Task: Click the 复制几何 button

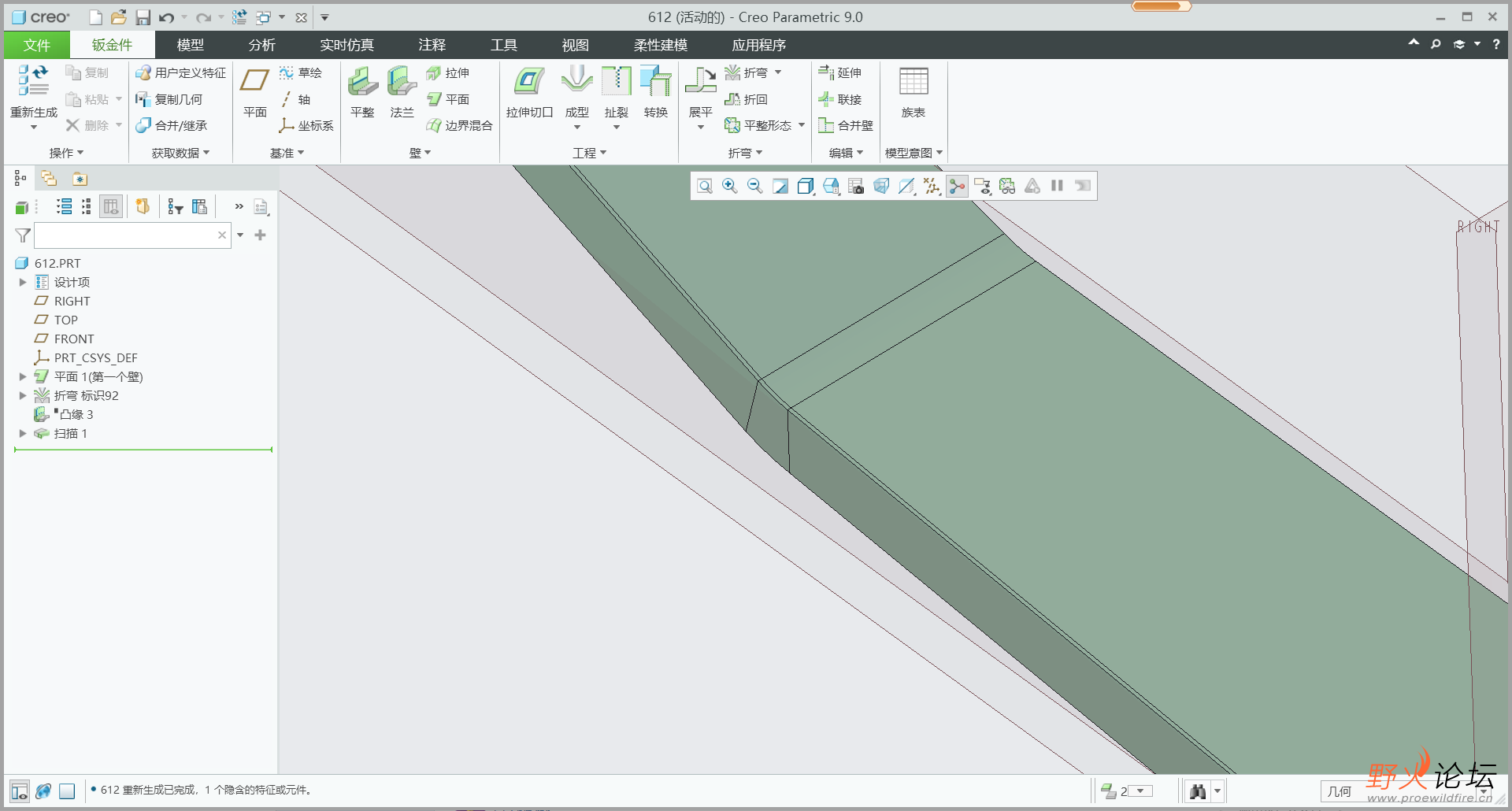Action: (169, 99)
